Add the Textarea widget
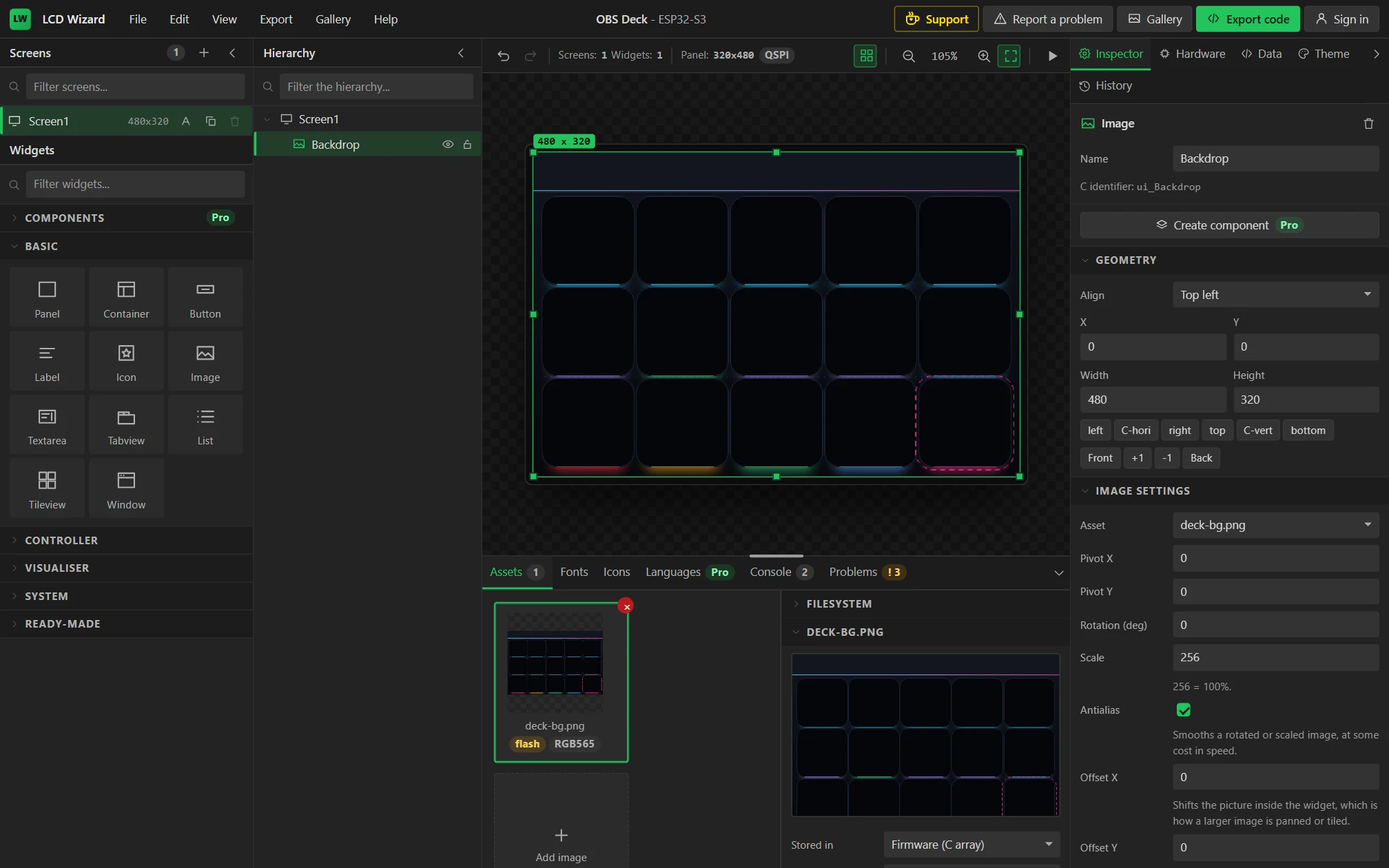The height and width of the screenshot is (868, 1389). click(x=47, y=425)
